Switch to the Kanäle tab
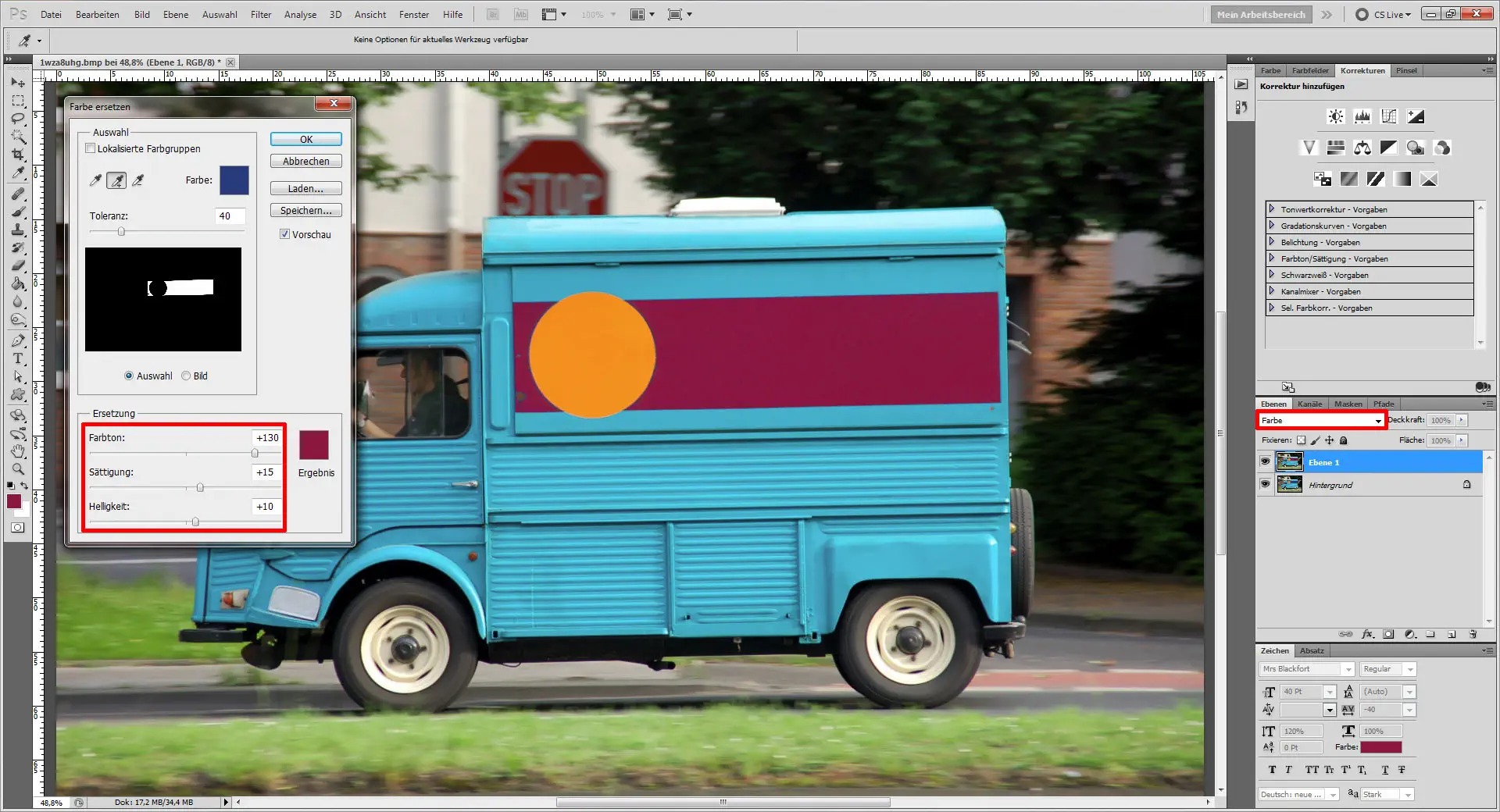The image size is (1500, 812). [1309, 404]
